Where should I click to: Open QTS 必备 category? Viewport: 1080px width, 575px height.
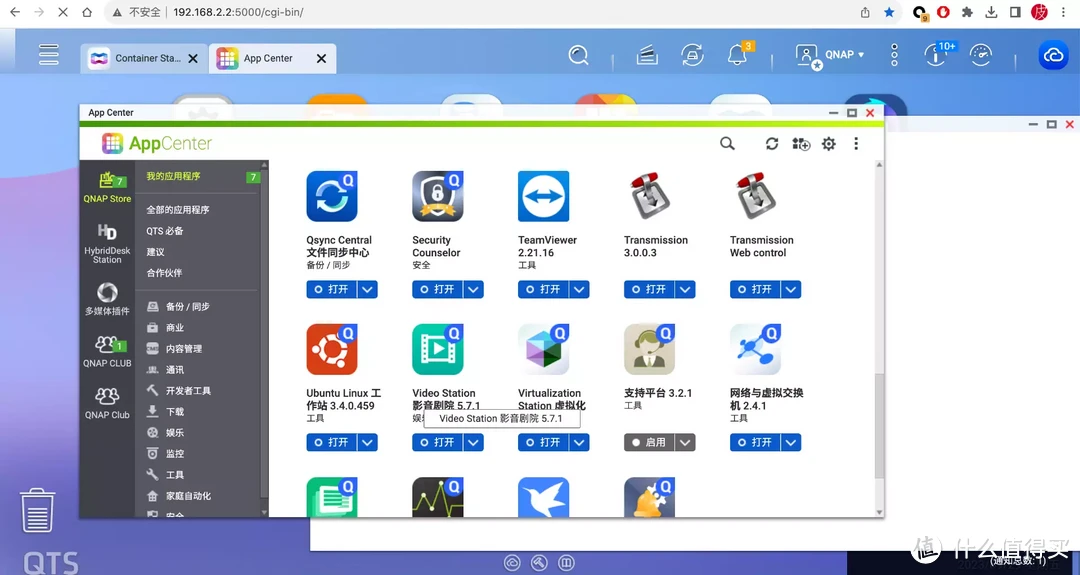165,231
